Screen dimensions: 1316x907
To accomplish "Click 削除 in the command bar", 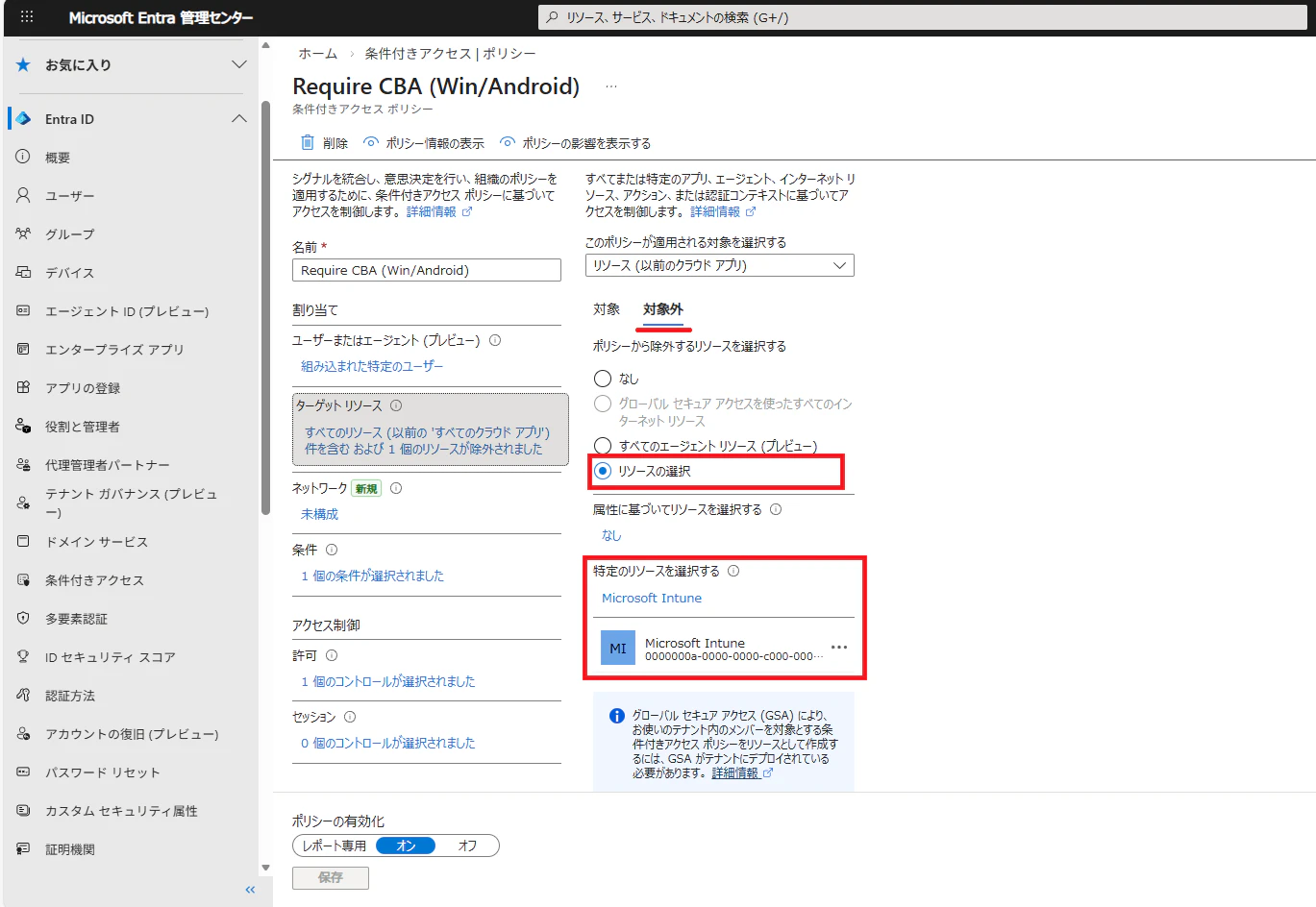I will pyautogui.click(x=324, y=143).
